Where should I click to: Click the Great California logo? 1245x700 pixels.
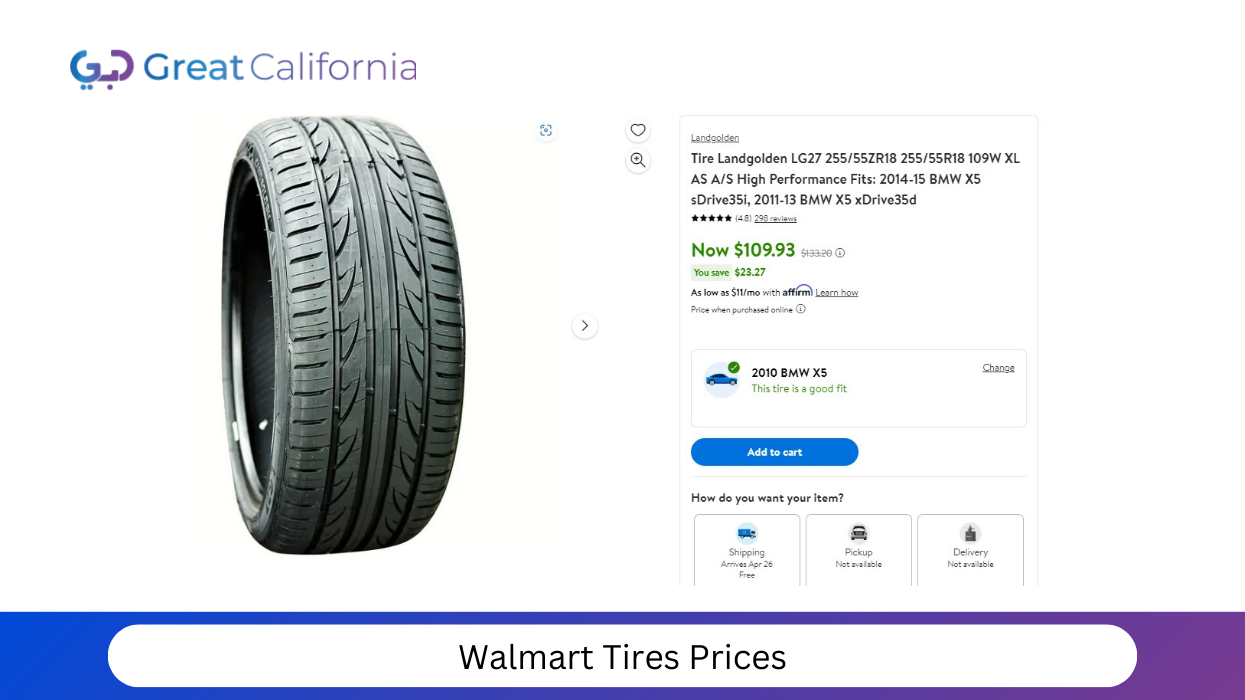click(243, 68)
